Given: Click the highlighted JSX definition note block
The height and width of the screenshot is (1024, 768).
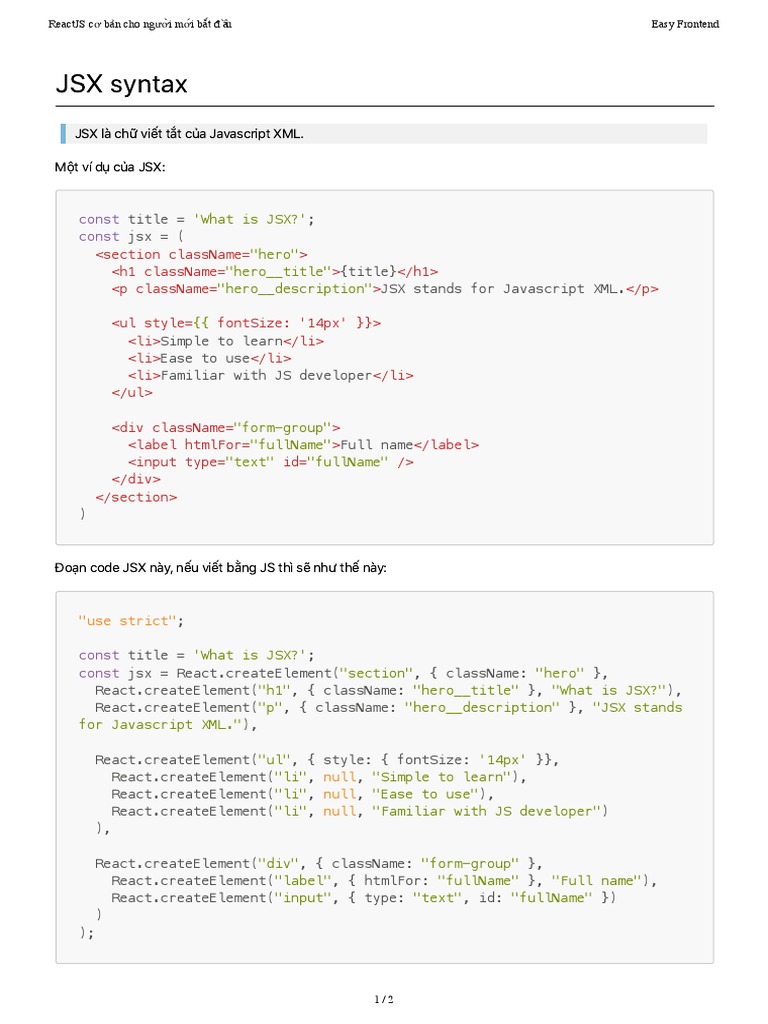Looking at the screenshot, I should pyautogui.click(x=383, y=134).
